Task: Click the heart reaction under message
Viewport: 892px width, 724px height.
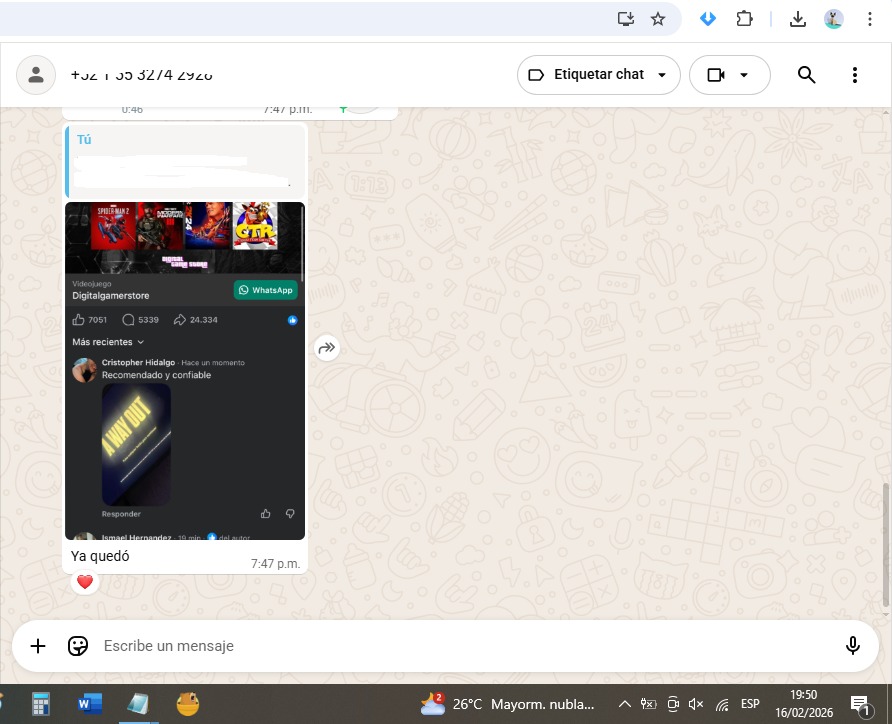Action: coord(85,582)
